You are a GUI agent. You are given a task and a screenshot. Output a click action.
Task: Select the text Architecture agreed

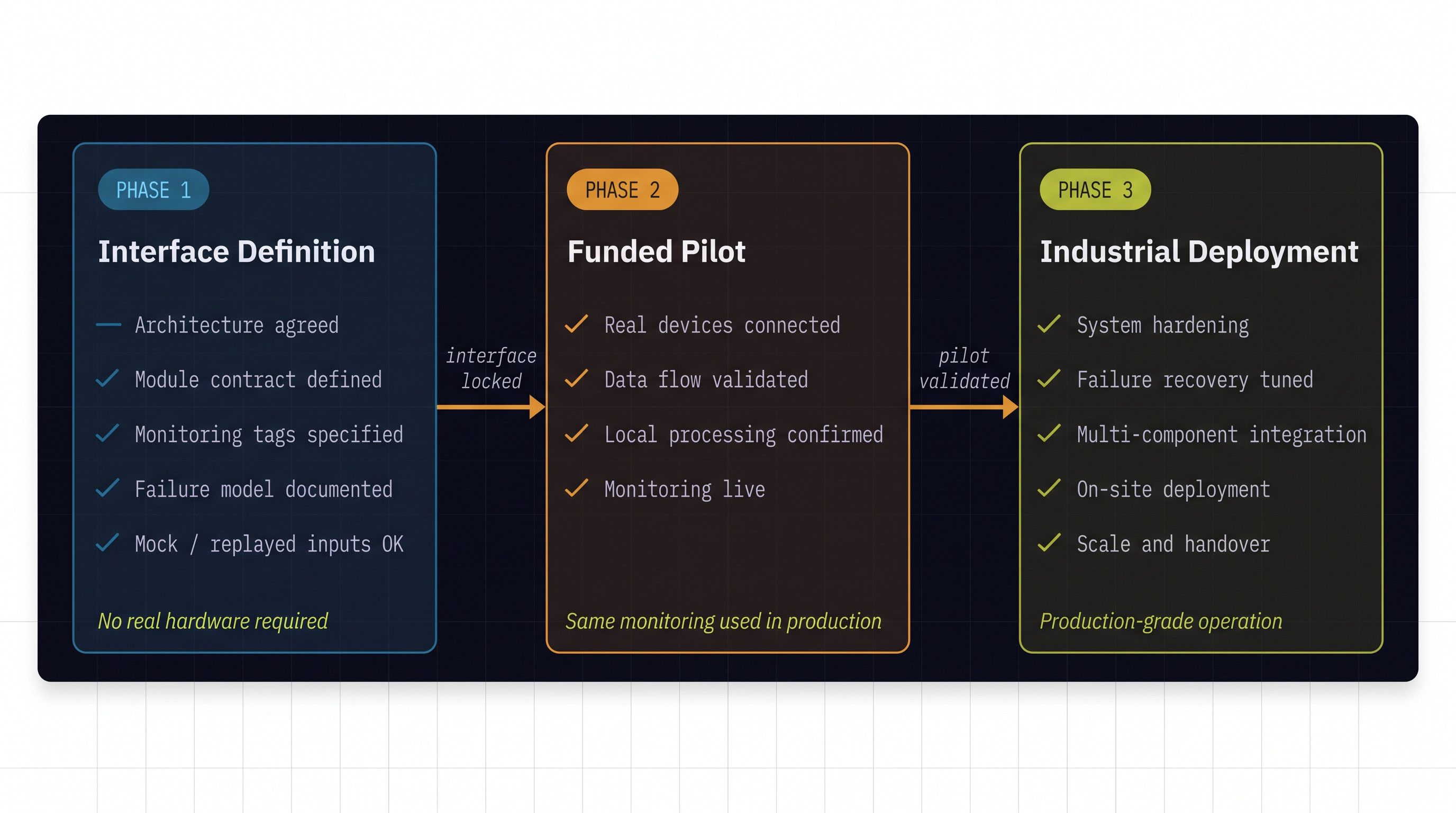tap(237, 326)
